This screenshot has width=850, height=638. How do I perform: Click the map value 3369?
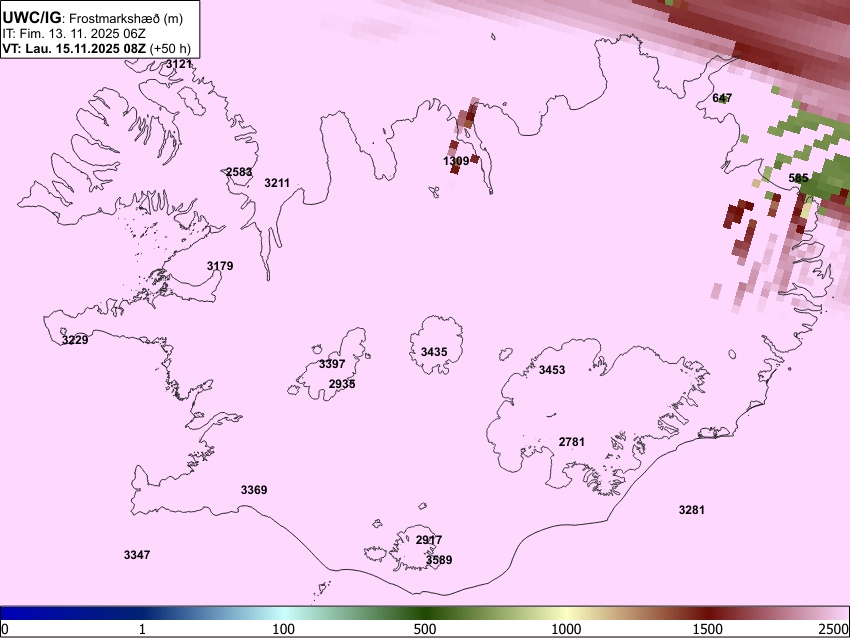tap(254, 490)
